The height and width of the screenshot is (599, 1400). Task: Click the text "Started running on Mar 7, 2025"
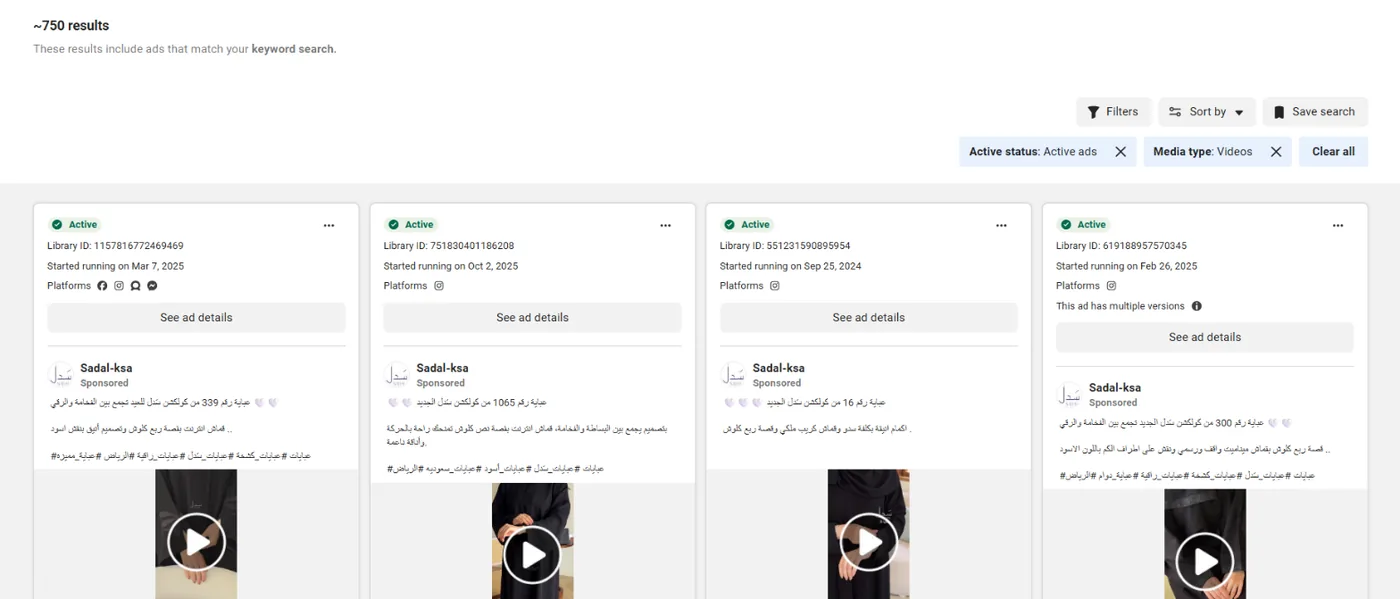click(x=116, y=266)
